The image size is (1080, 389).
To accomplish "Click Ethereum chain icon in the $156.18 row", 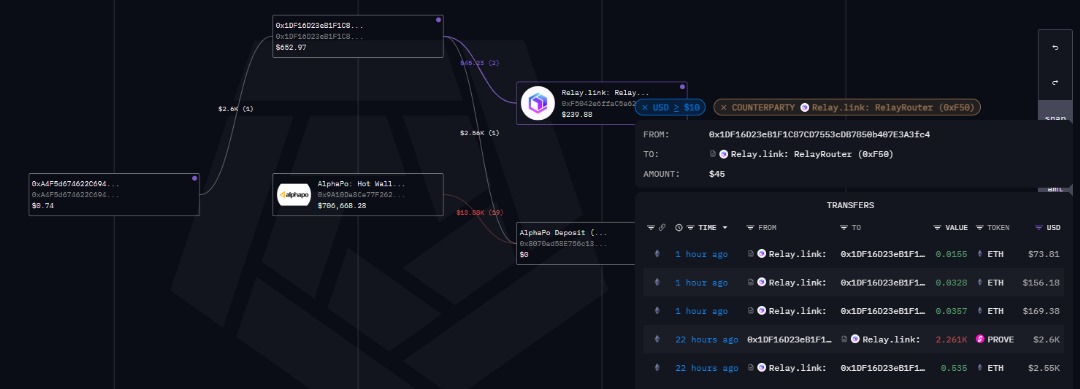I will [656, 282].
